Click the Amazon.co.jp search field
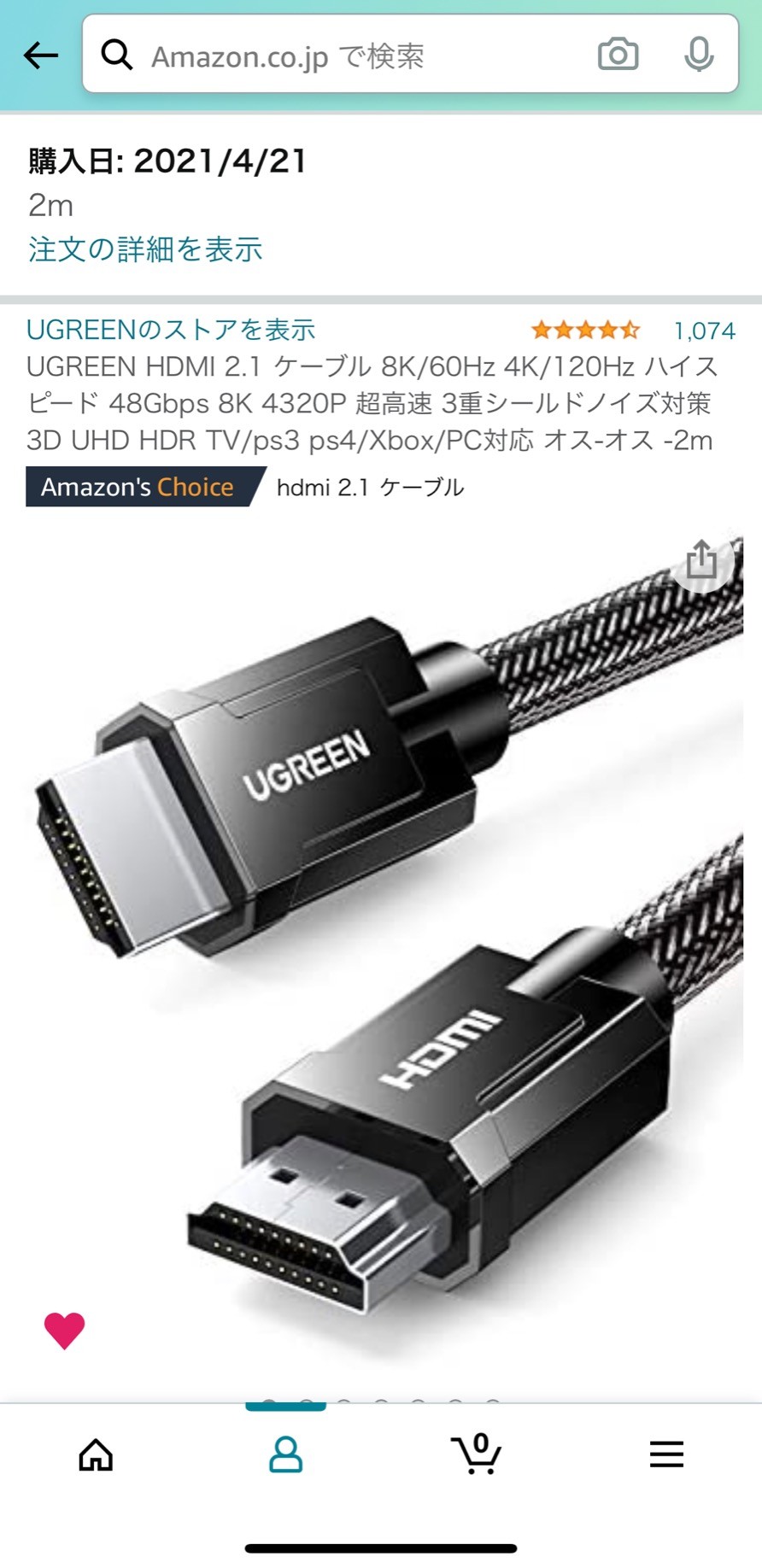Viewport: 762px width, 1568px height. [x=410, y=54]
